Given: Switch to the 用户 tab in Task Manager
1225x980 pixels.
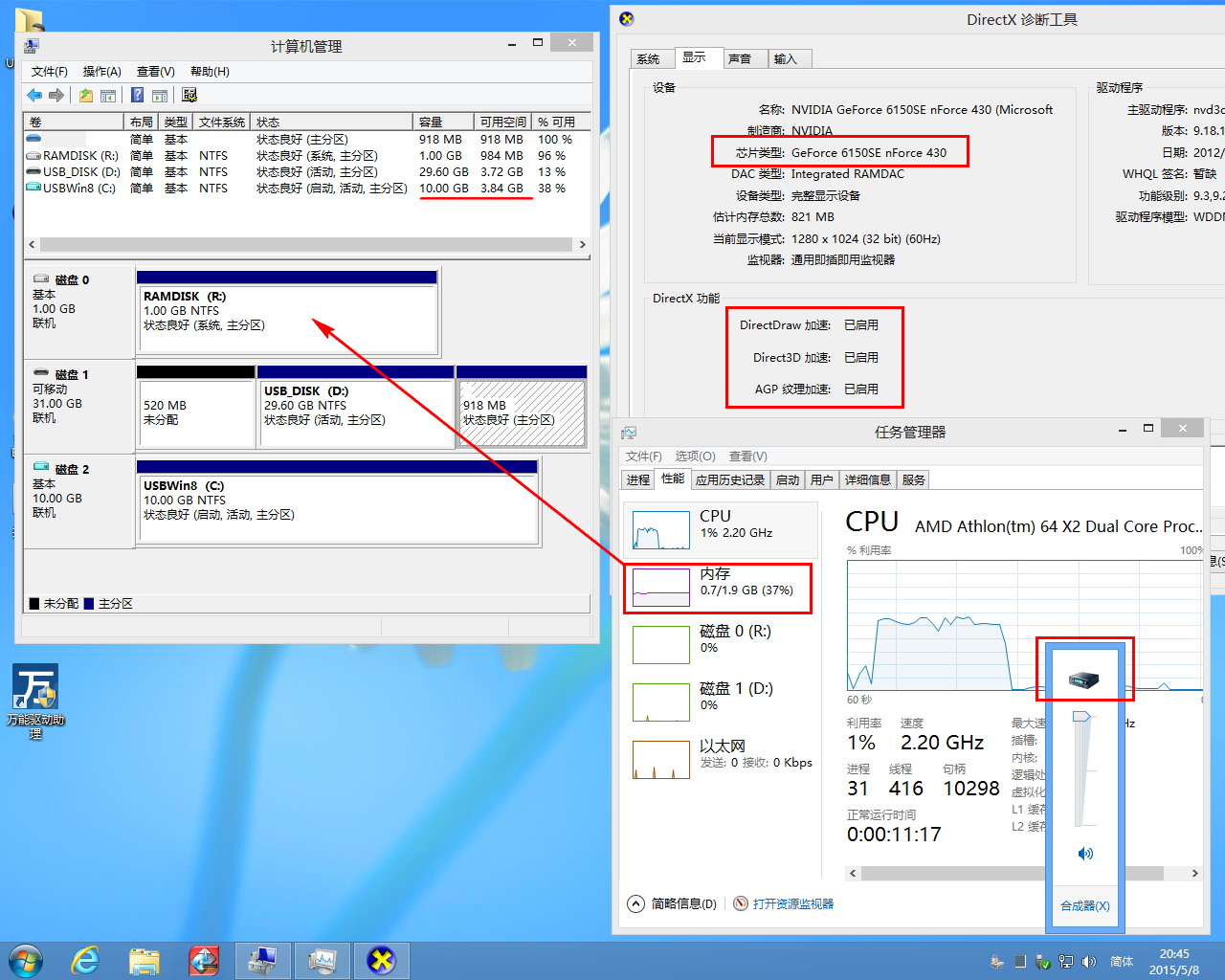Looking at the screenshot, I should (822, 480).
